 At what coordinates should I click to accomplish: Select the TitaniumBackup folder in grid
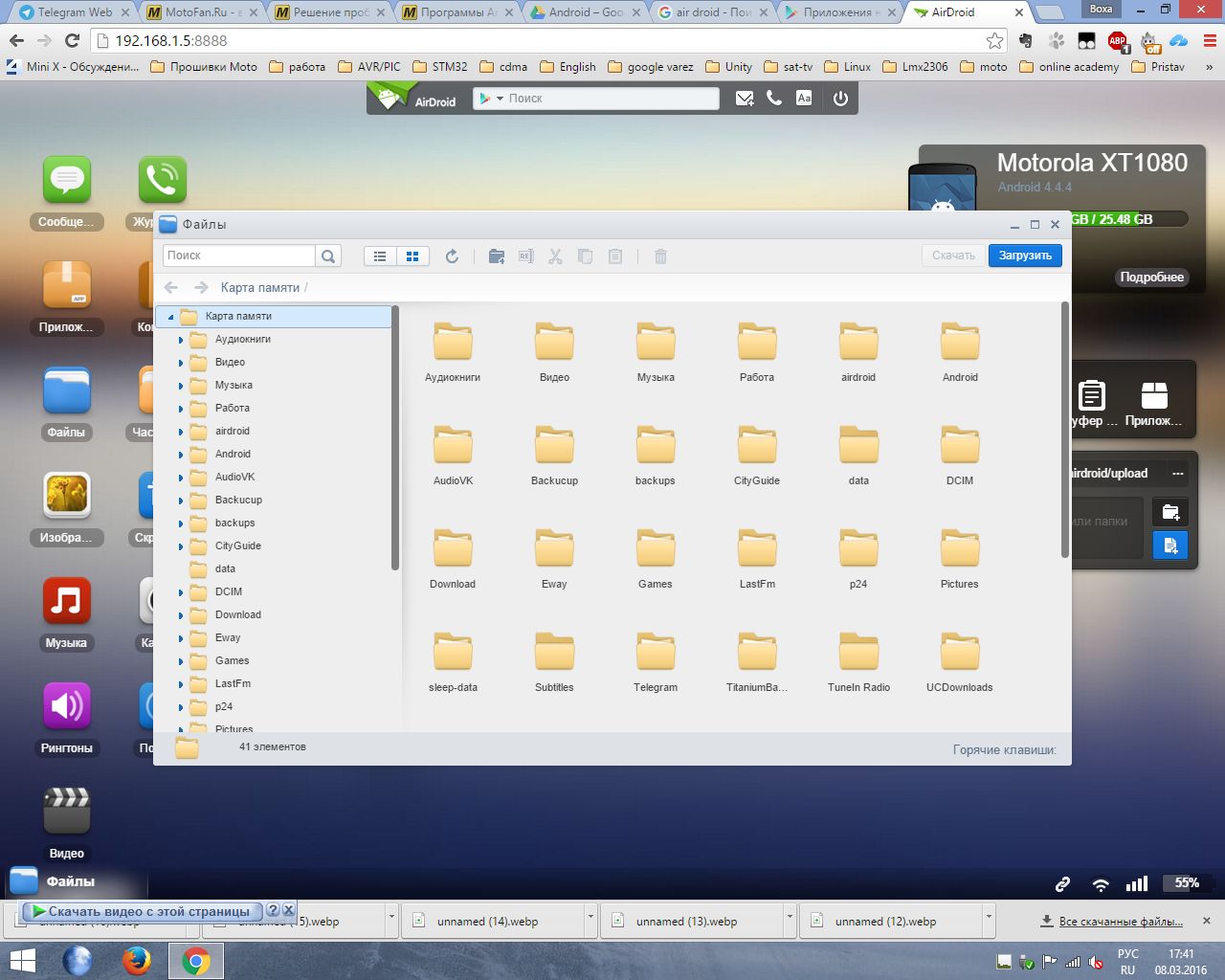pyautogui.click(x=757, y=660)
